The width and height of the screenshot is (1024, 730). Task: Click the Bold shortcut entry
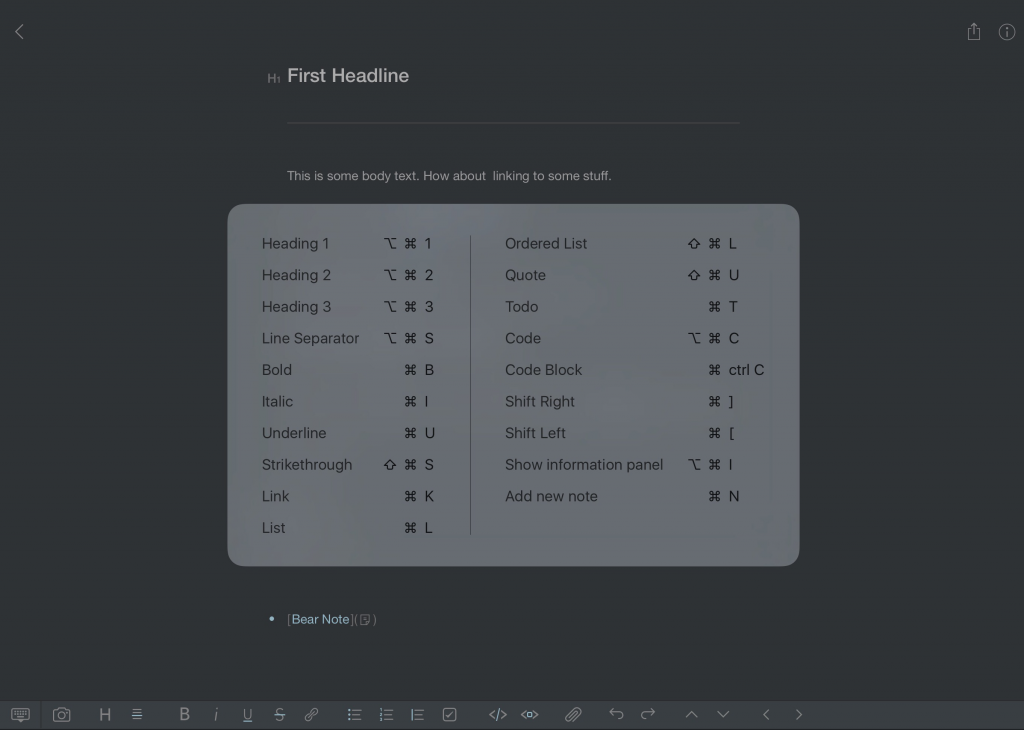click(347, 370)
